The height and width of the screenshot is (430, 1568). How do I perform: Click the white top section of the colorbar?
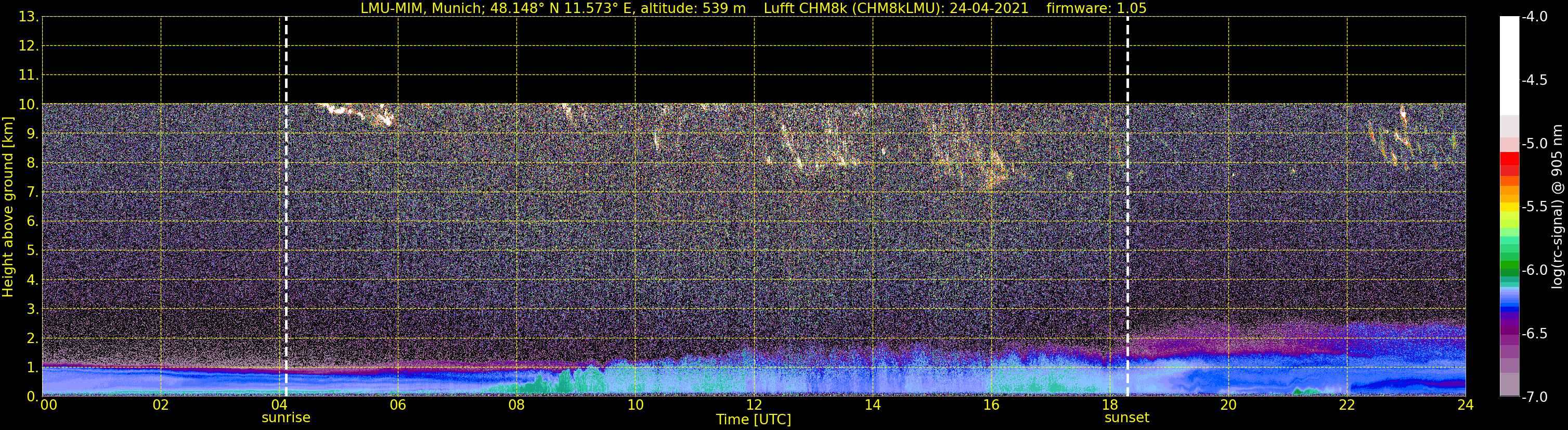[1509, 66]
